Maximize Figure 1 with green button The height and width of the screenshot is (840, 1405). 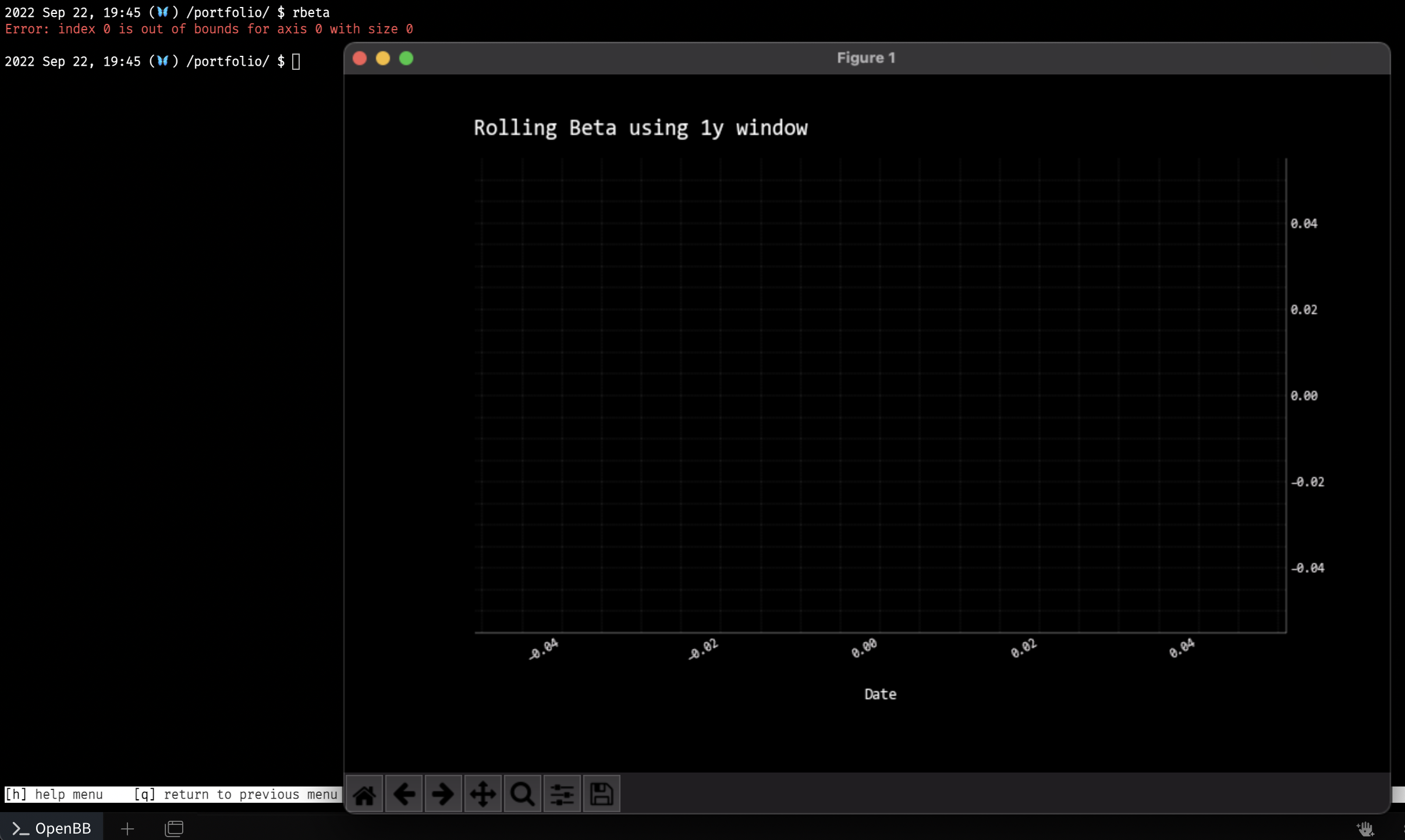pyautogui.click(x=406, y=58)
